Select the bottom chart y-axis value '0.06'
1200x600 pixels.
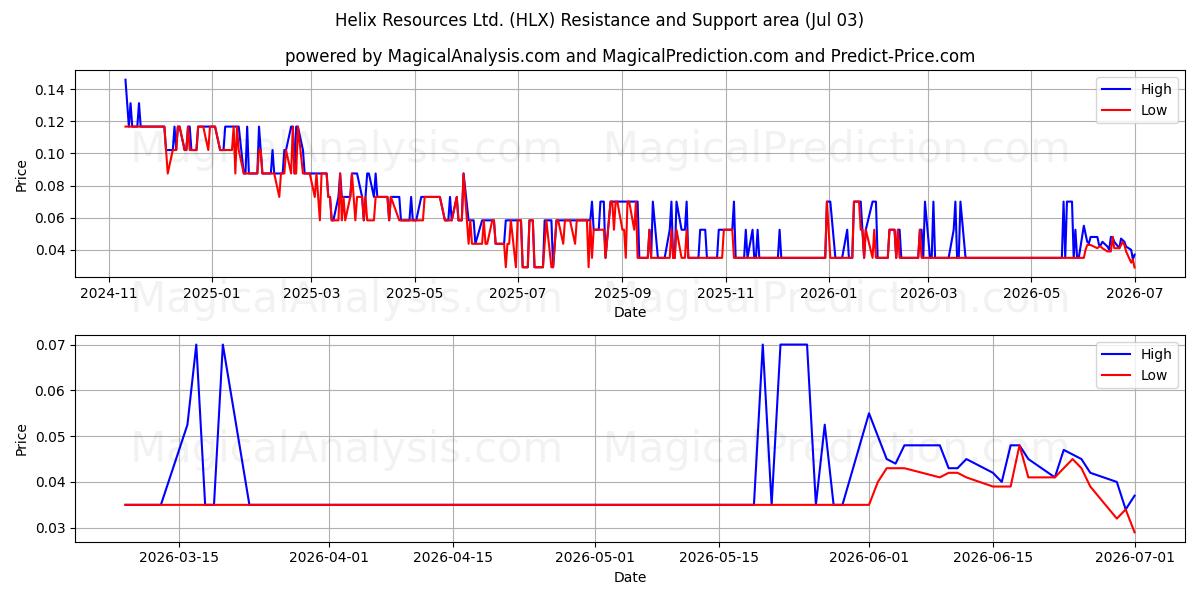(x=51, y=391)
